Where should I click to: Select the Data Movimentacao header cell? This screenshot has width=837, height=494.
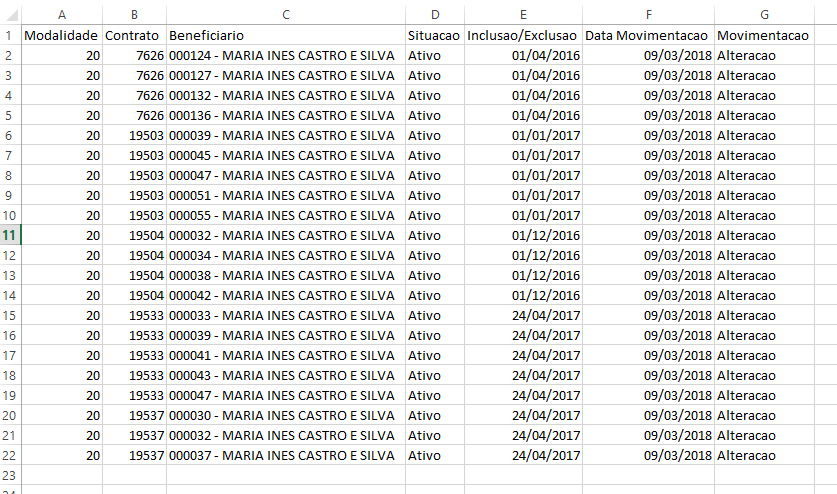(648, 35)
